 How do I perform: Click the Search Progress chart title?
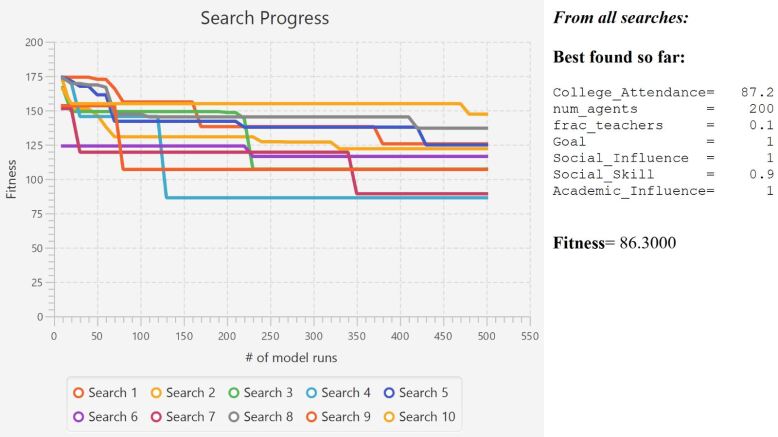pyautogui.click(x=264, y=18)
